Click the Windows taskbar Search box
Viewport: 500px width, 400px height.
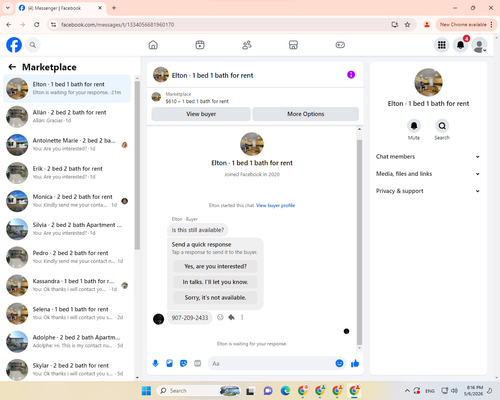pos(198,391)
